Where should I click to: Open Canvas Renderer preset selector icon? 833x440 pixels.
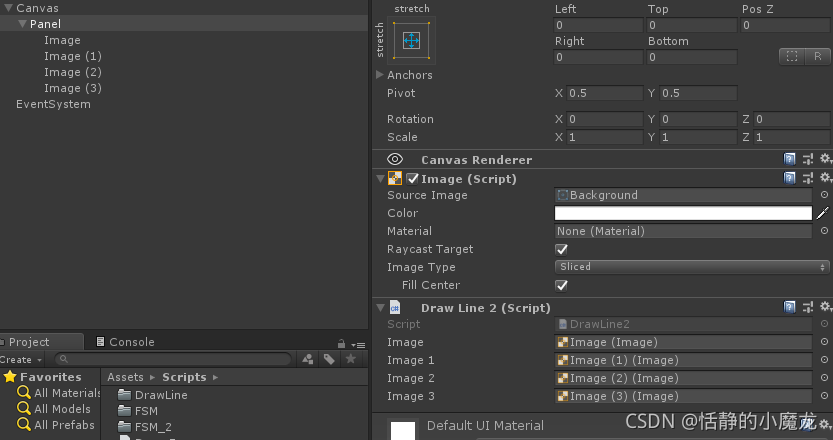coord(808,159)
